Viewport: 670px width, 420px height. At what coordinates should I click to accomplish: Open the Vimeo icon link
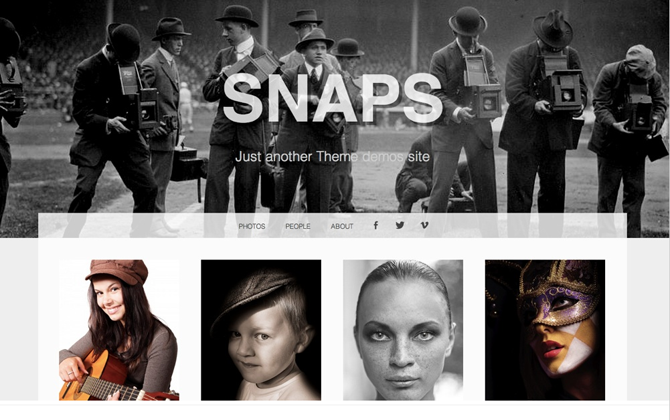point(424,225)
